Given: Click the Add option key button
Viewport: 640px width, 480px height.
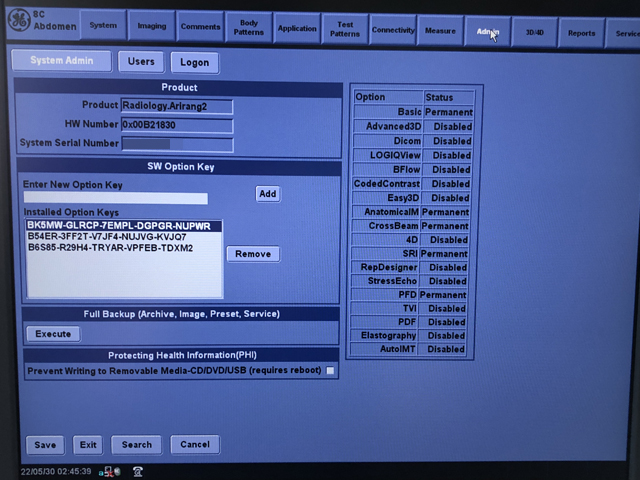Looking at the screenshot, I should click(268, 194).
